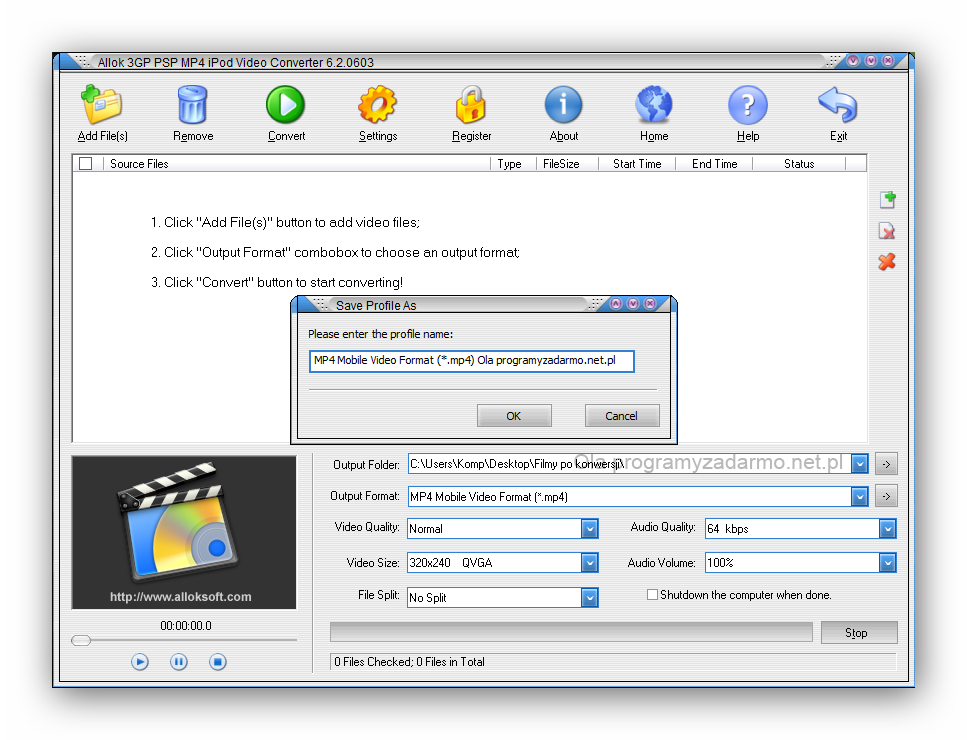Click the preview Stop button

[x=218, y=662]
